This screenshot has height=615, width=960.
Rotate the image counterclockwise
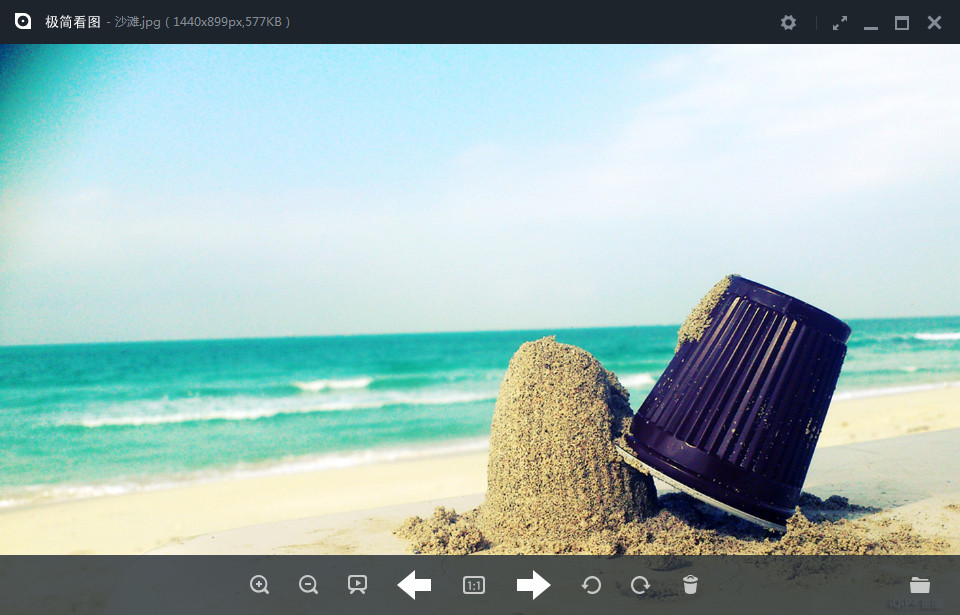pos(591,585)
